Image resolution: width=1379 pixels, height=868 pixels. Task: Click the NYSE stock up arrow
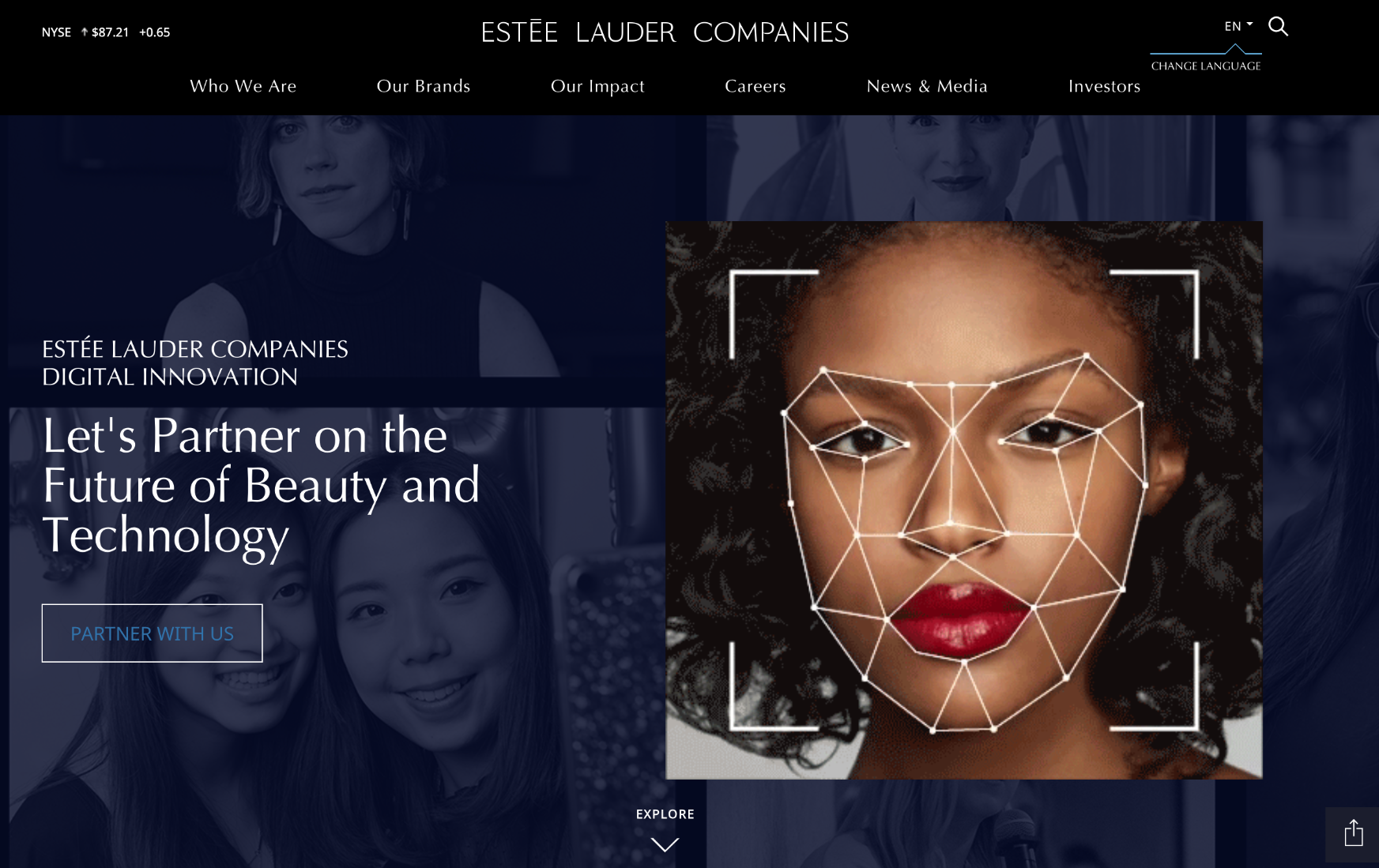84,32
